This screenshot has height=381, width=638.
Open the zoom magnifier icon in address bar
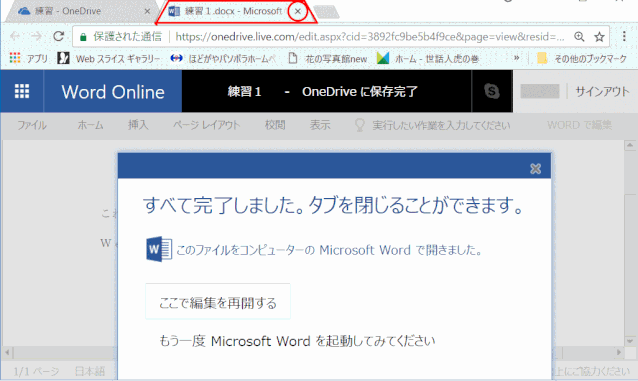coord(579,37)
